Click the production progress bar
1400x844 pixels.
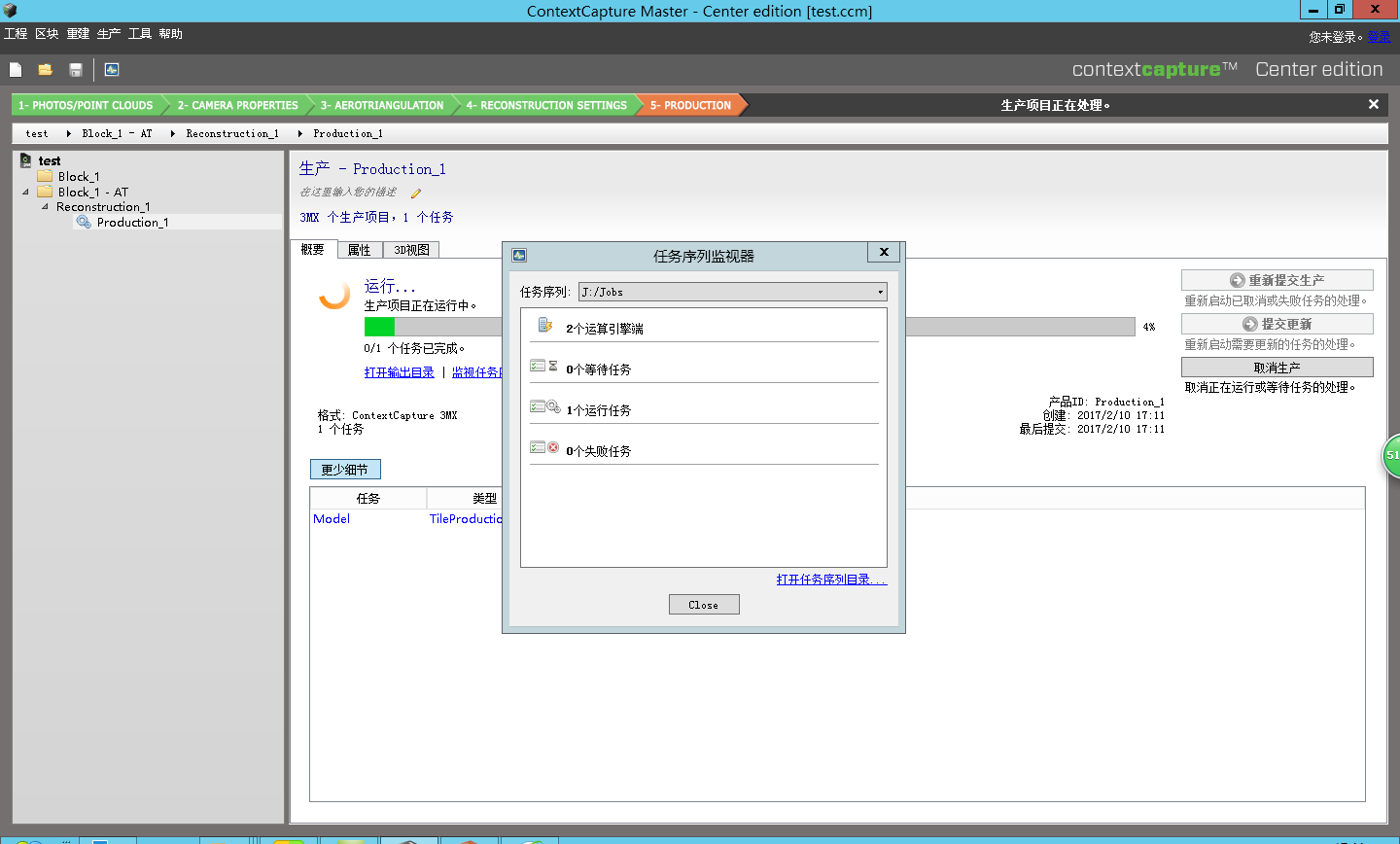coord(750,327)
